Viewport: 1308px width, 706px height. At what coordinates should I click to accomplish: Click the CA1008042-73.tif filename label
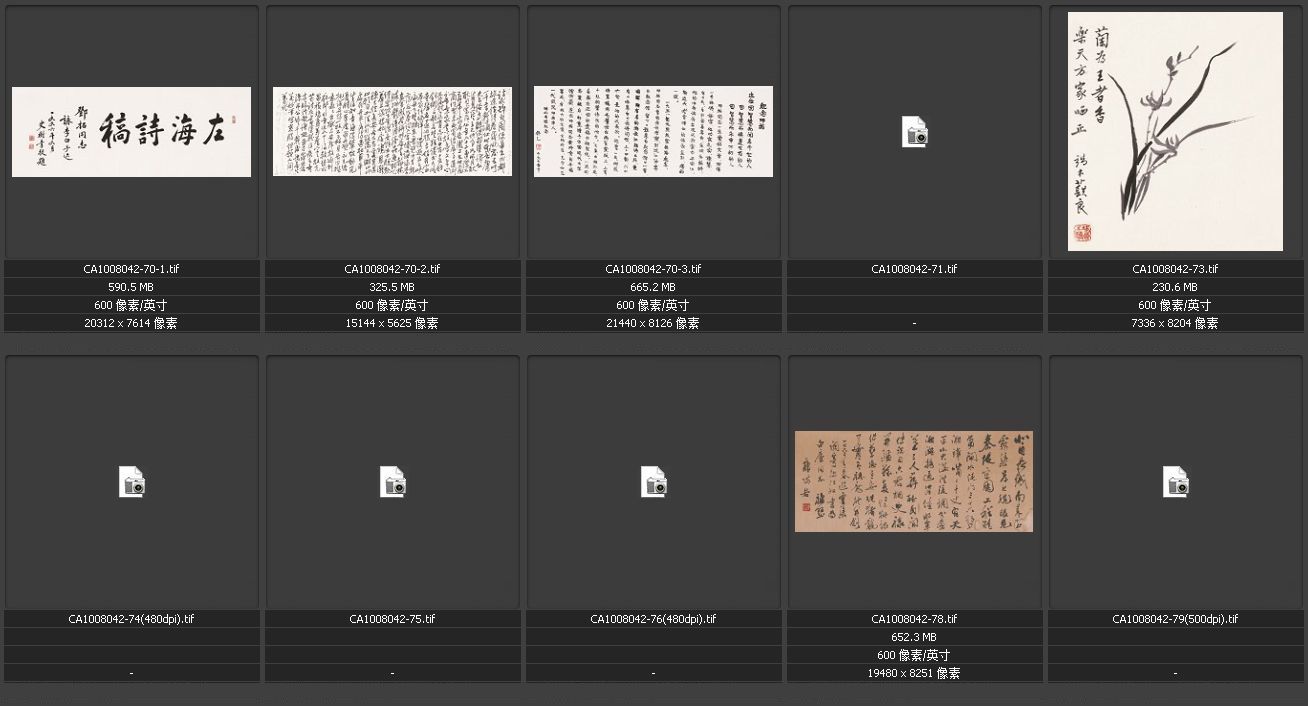click(1175, 269)
